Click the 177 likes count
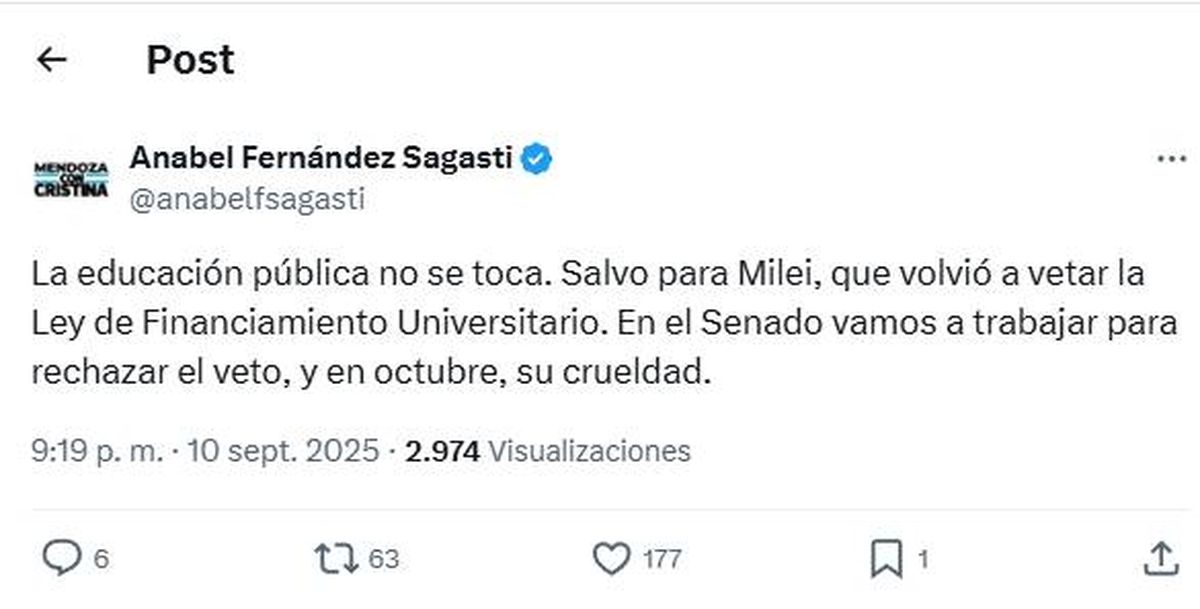1200x609 pixels. [662, 559]
